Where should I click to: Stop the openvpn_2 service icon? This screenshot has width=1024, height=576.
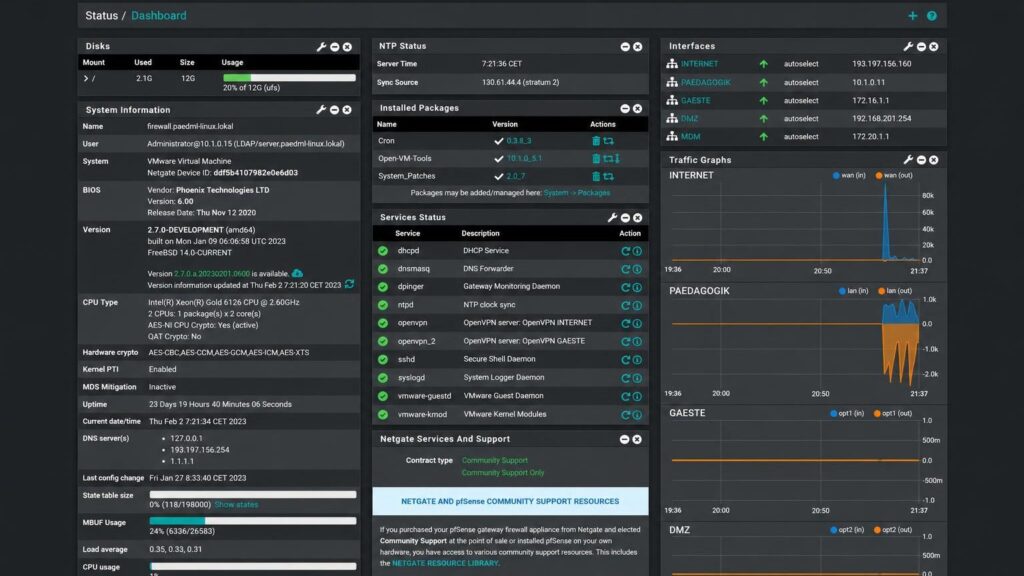point(637,342)
